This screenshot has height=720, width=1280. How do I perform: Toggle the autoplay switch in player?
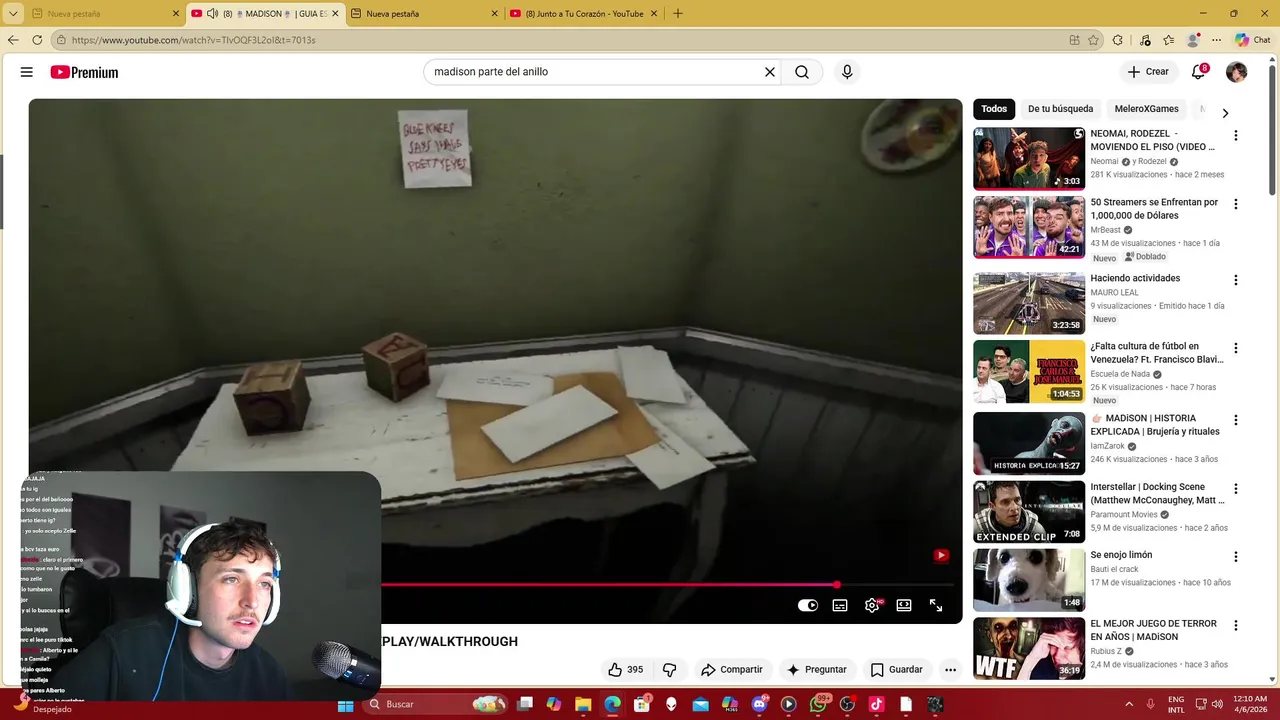[x=807, y=605]
